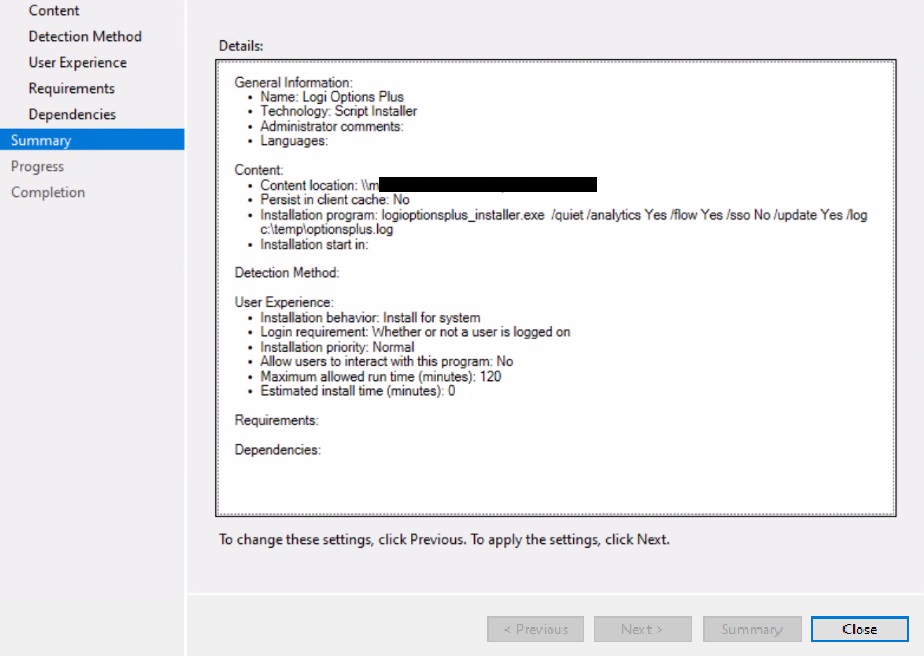Viewport: 924px width, 656px height.
Task: Click 'Maximum allowed run time (minutes): 120'
Action: tap(381, 377)
